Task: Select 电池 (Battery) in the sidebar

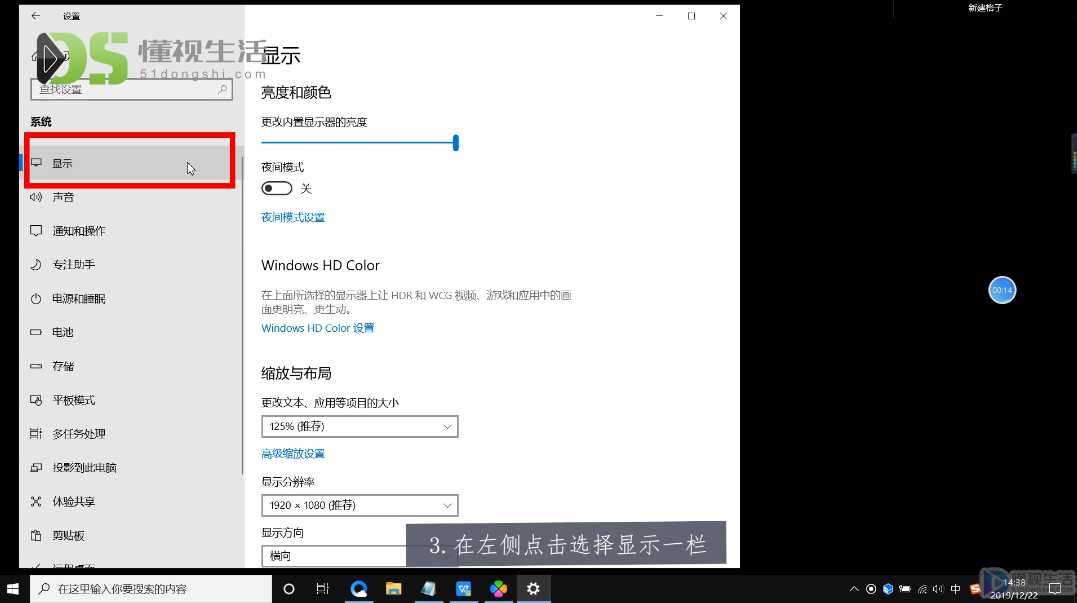Action: point(62,332)
